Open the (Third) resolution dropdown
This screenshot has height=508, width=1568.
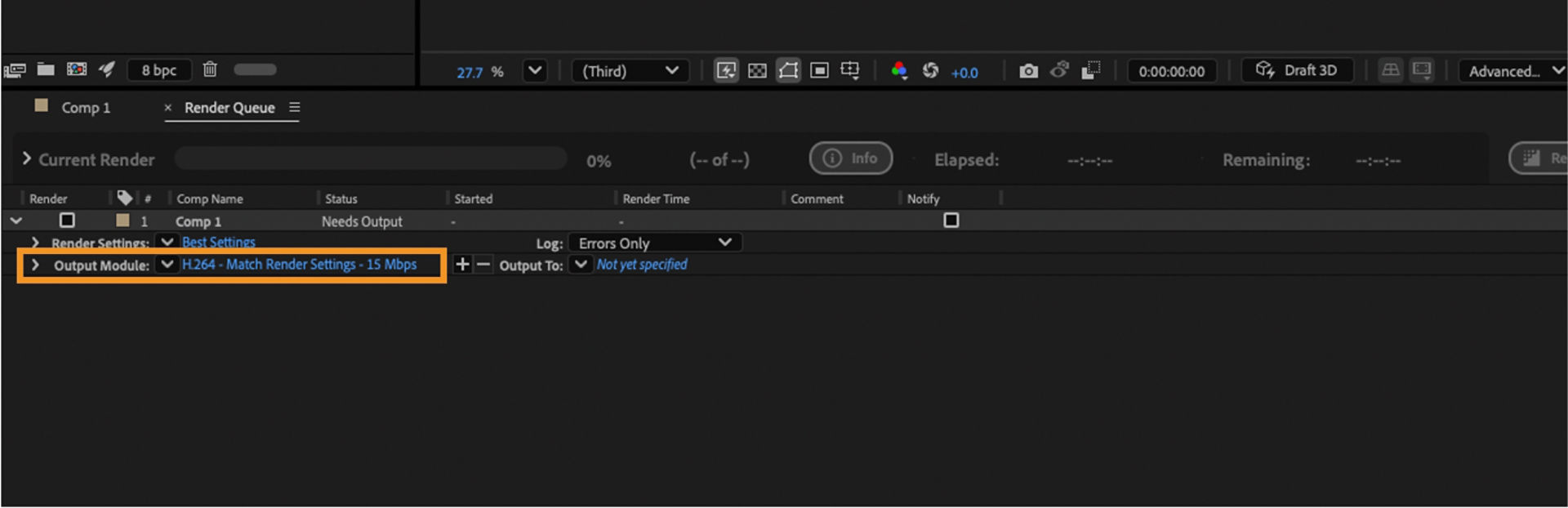point(630,71)
